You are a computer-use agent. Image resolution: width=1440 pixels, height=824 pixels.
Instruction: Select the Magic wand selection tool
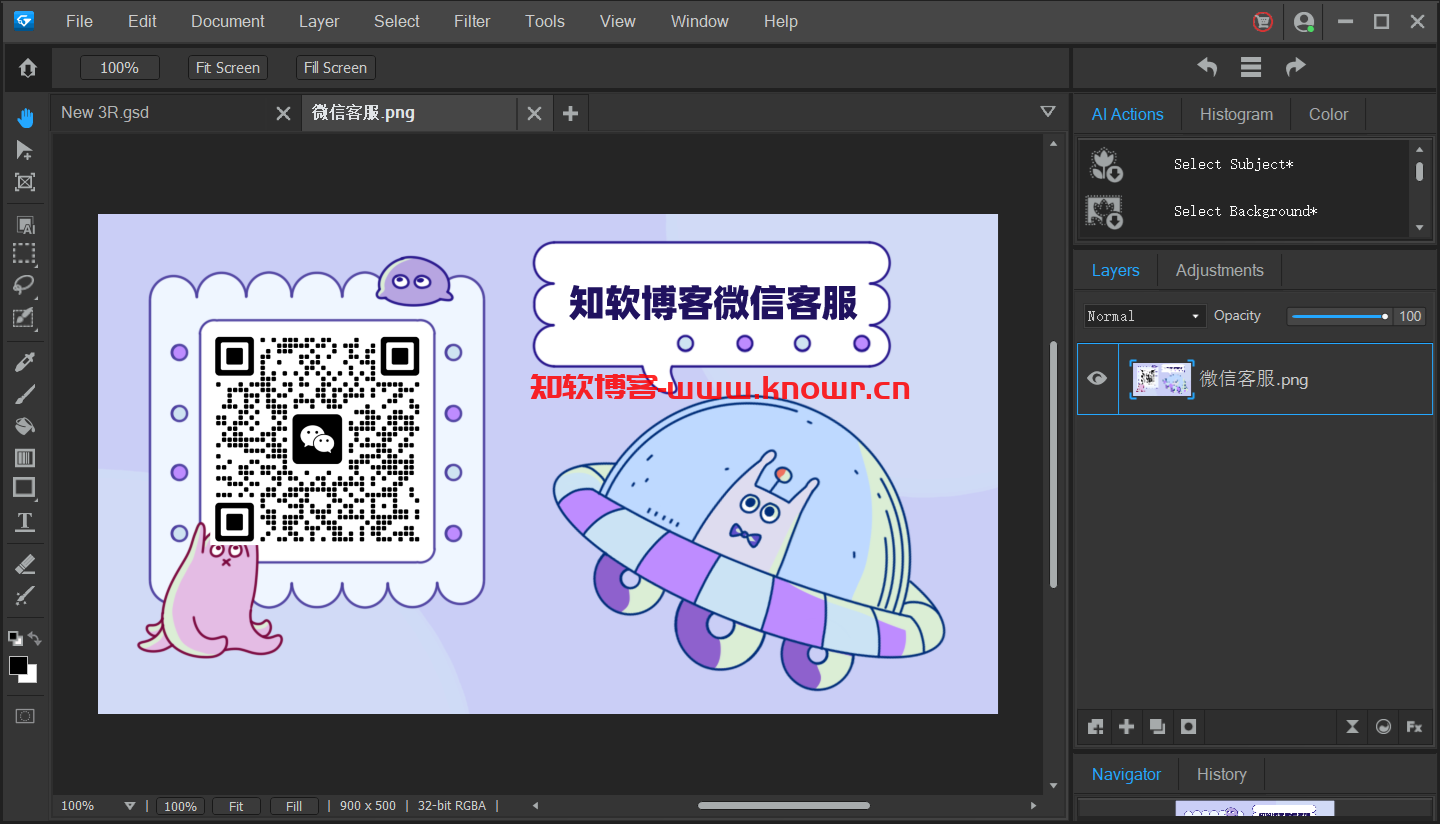25,318
